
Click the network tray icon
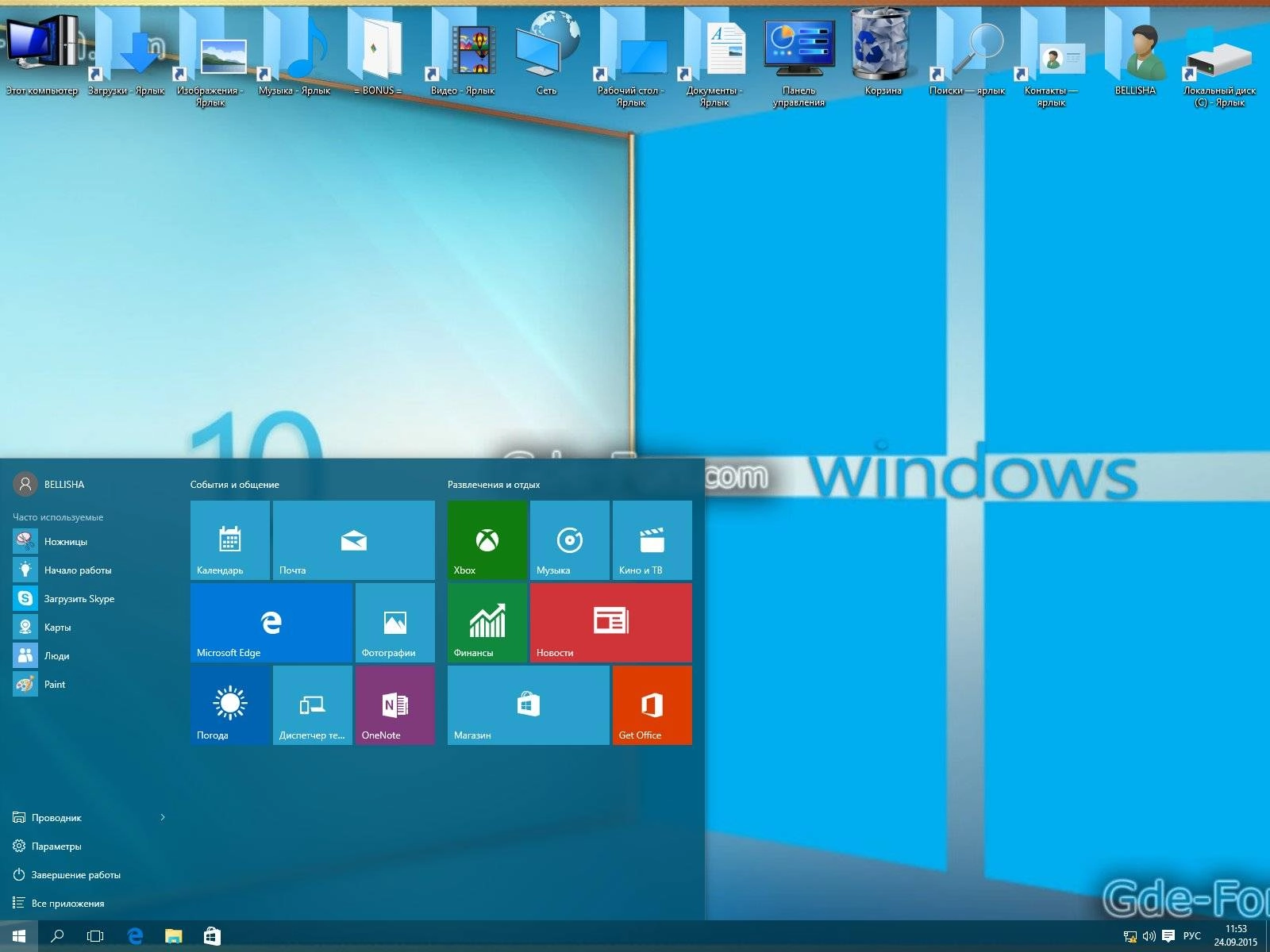1130,936
